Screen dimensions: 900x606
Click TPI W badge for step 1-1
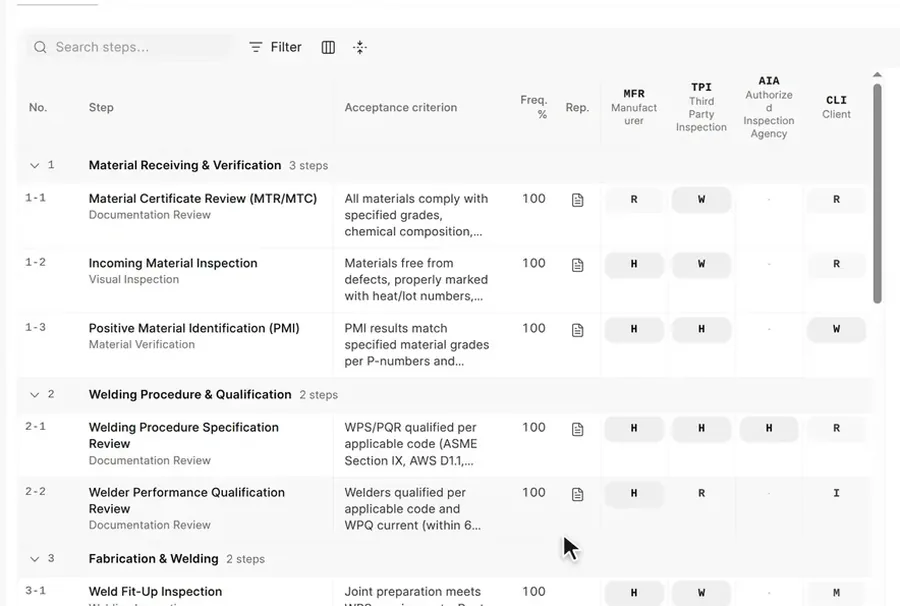(701, 200)
